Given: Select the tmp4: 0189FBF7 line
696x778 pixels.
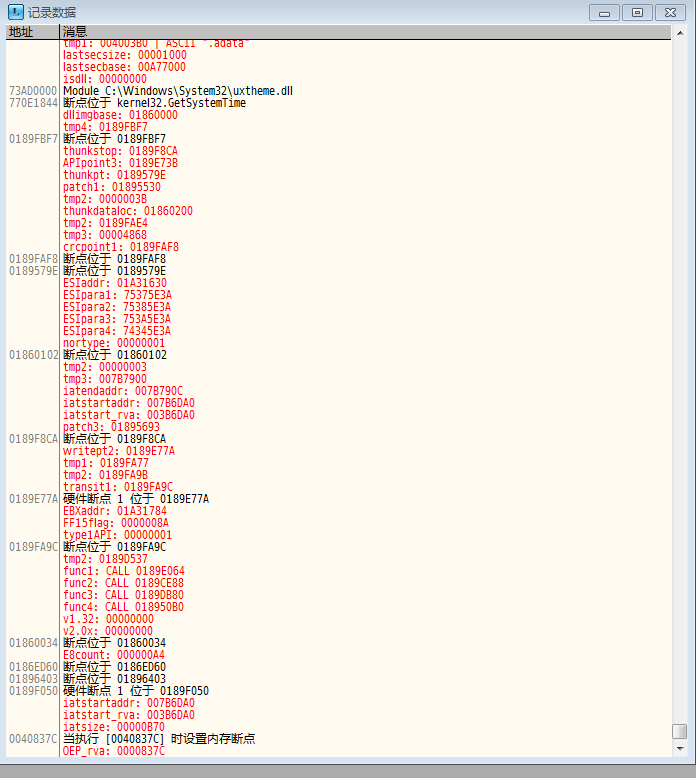Looking at the screenshot, I should 105,127.
